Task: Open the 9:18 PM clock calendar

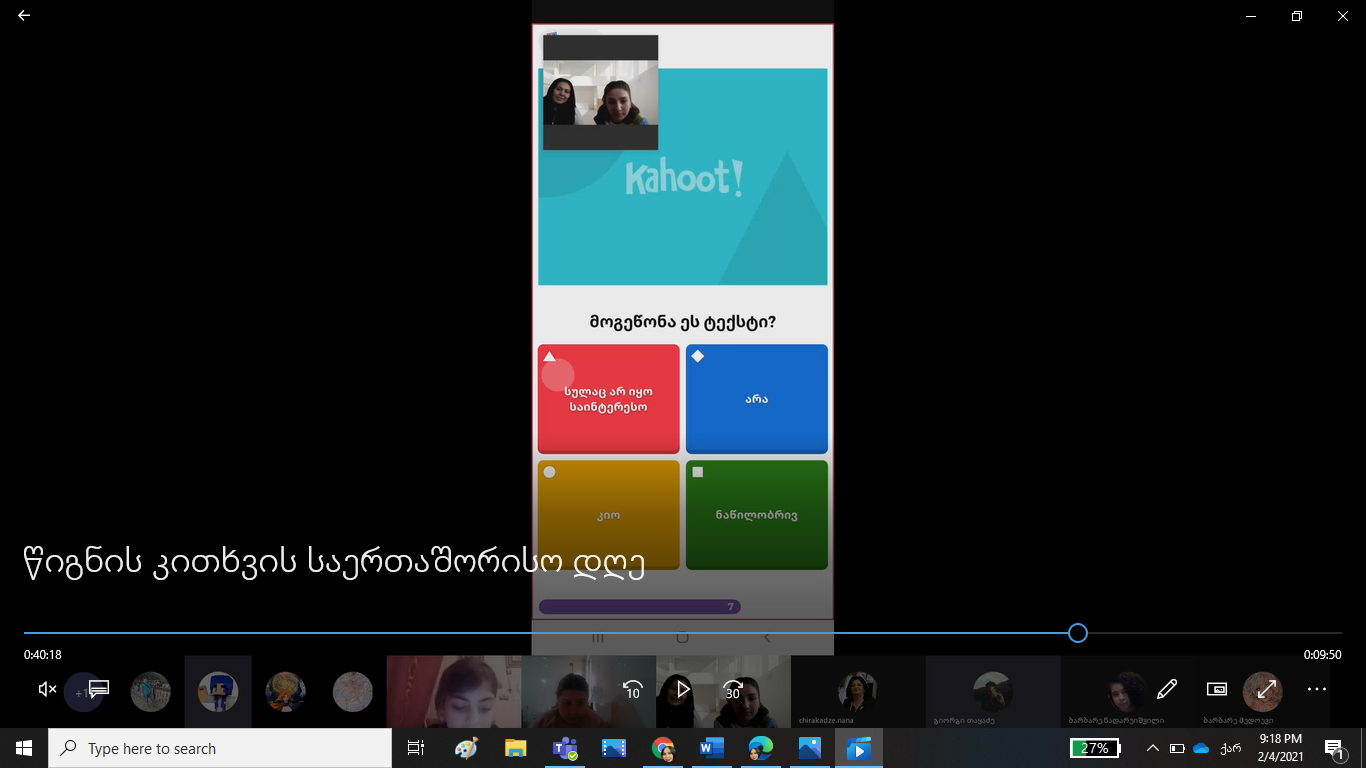Action: pyautogui.click(x=1282, y=748)
